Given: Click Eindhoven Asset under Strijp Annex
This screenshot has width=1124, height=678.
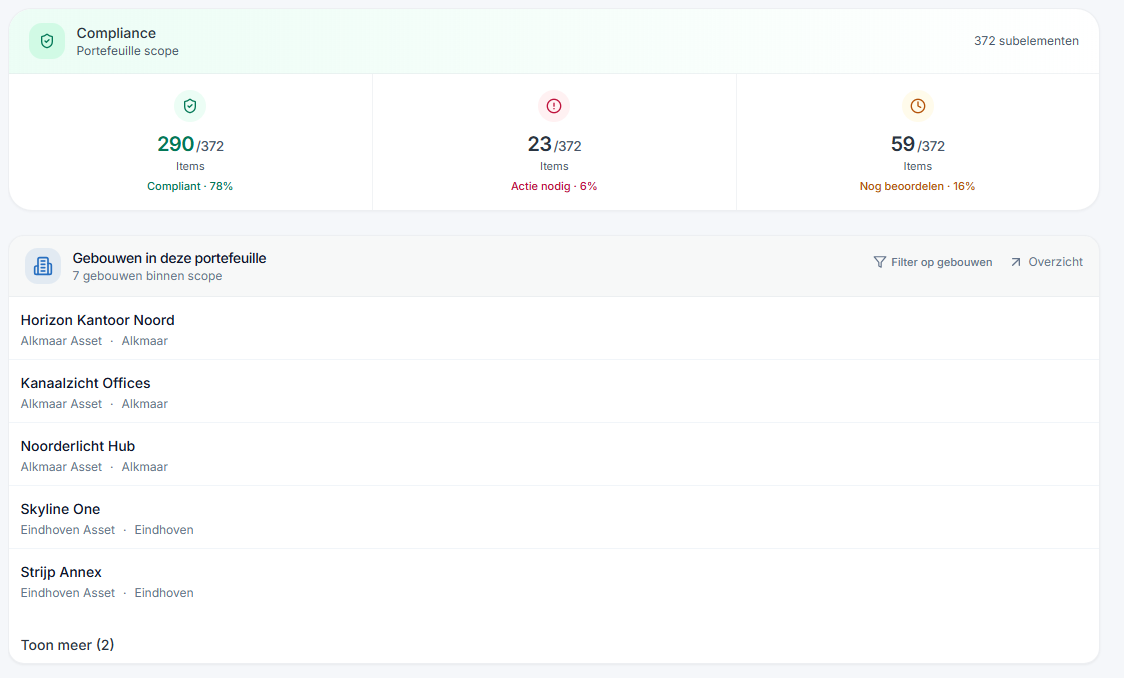Looking at the screenshot, I should (67, 593).
